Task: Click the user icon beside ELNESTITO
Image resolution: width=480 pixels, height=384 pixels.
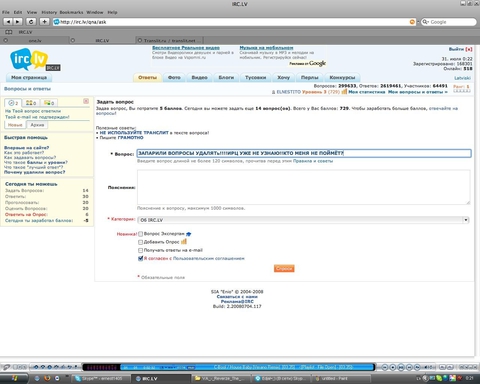Action: tap(274, 92)
